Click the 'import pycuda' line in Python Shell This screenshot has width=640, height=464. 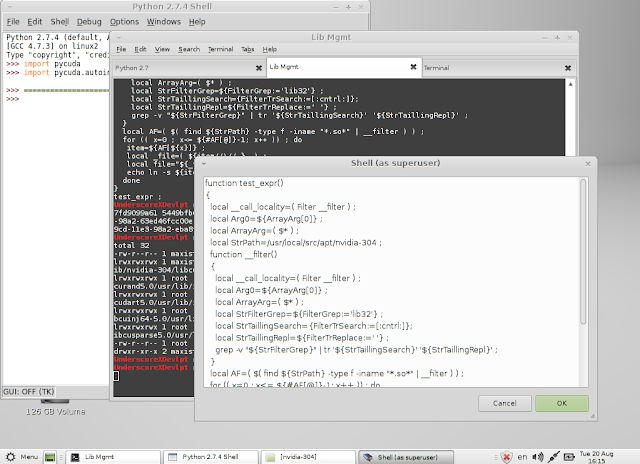point(52,64)
